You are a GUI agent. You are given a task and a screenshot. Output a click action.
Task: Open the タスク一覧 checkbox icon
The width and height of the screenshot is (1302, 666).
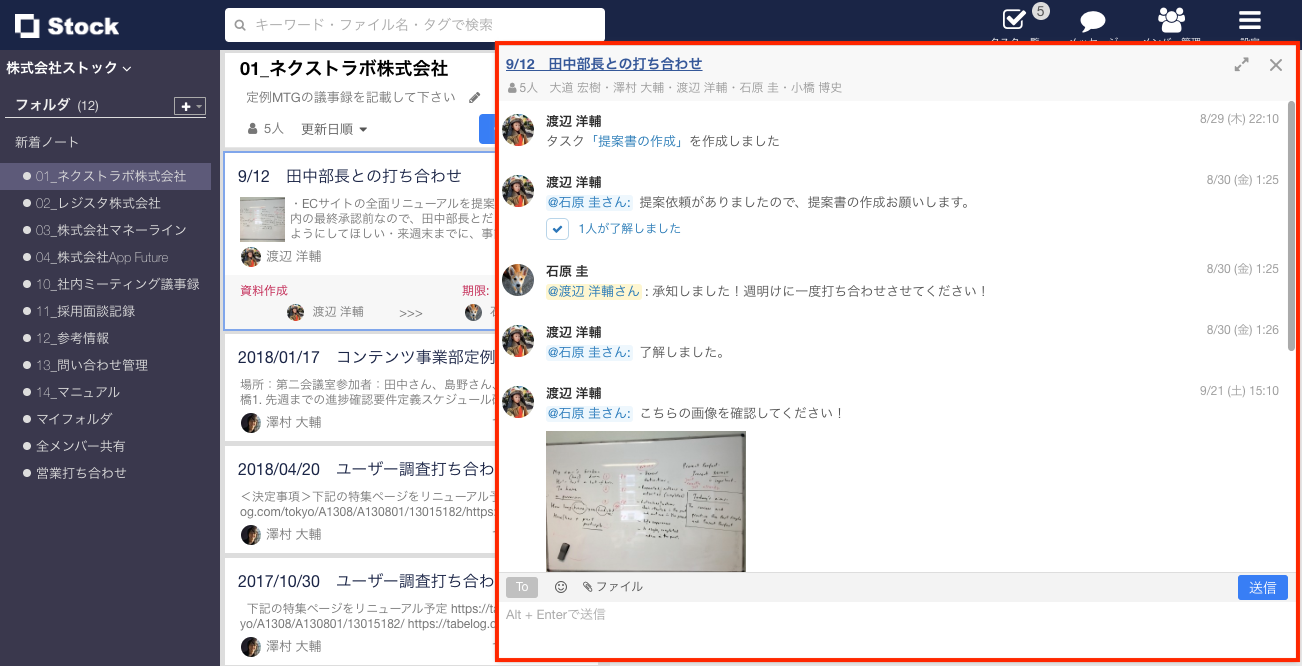[1013, 21]
